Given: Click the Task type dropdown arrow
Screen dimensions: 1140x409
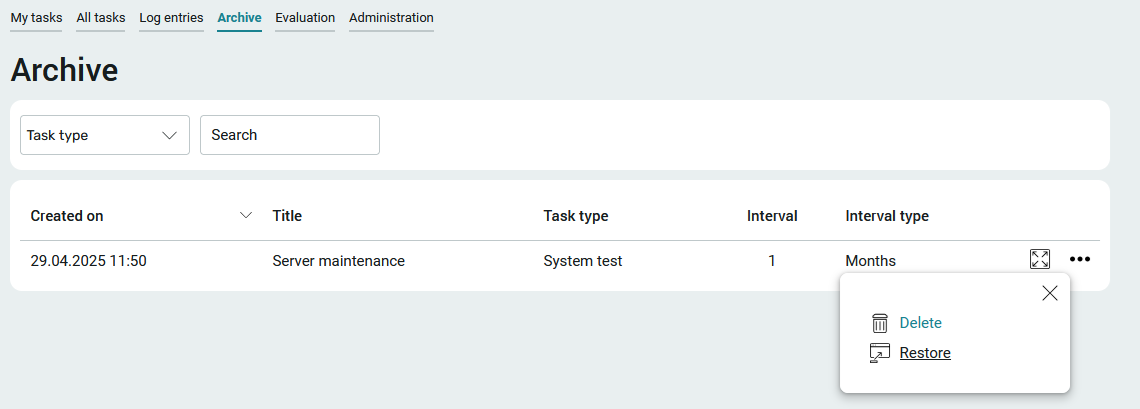Looking at the screenshot, I should pyautogui.click(x=169, y=135).
